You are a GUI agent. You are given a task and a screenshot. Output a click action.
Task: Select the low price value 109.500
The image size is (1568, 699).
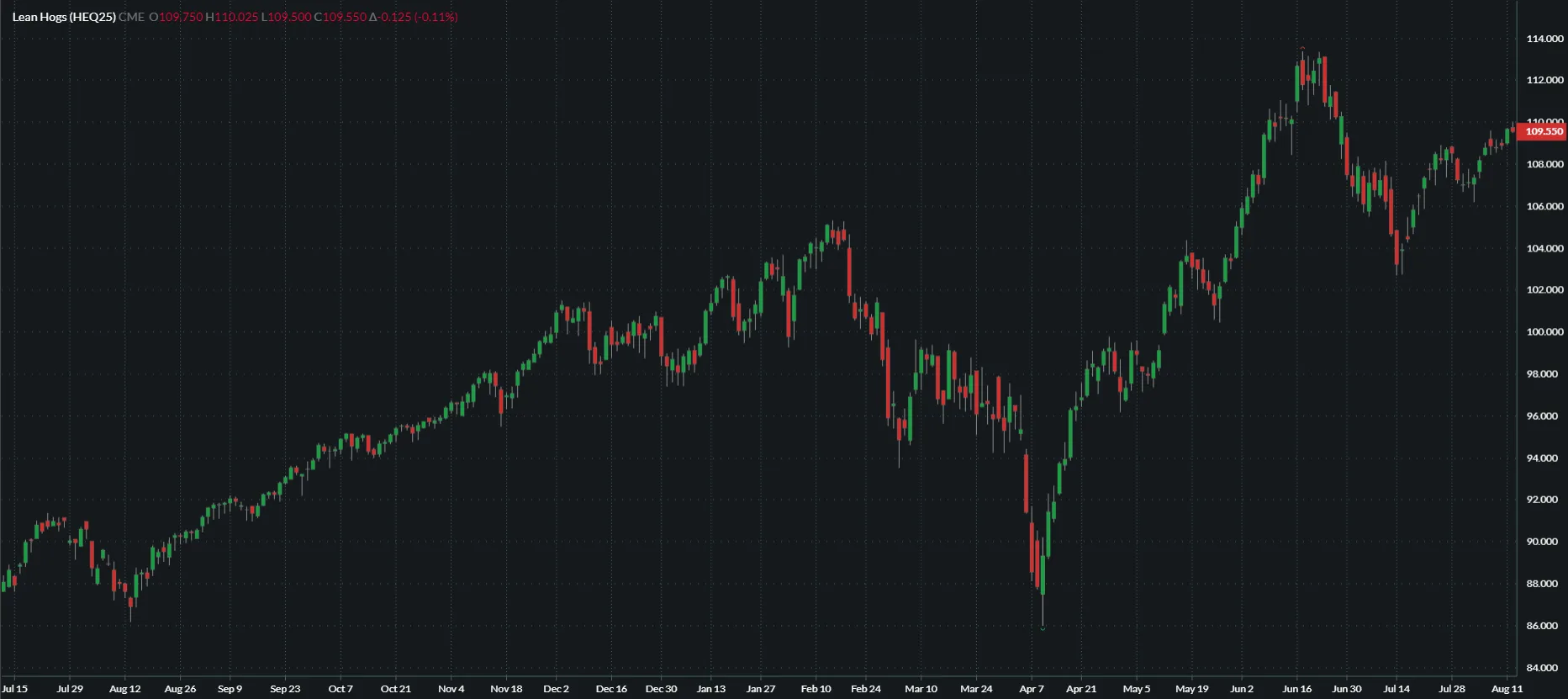pyautogui.click(x=289, y=17)
